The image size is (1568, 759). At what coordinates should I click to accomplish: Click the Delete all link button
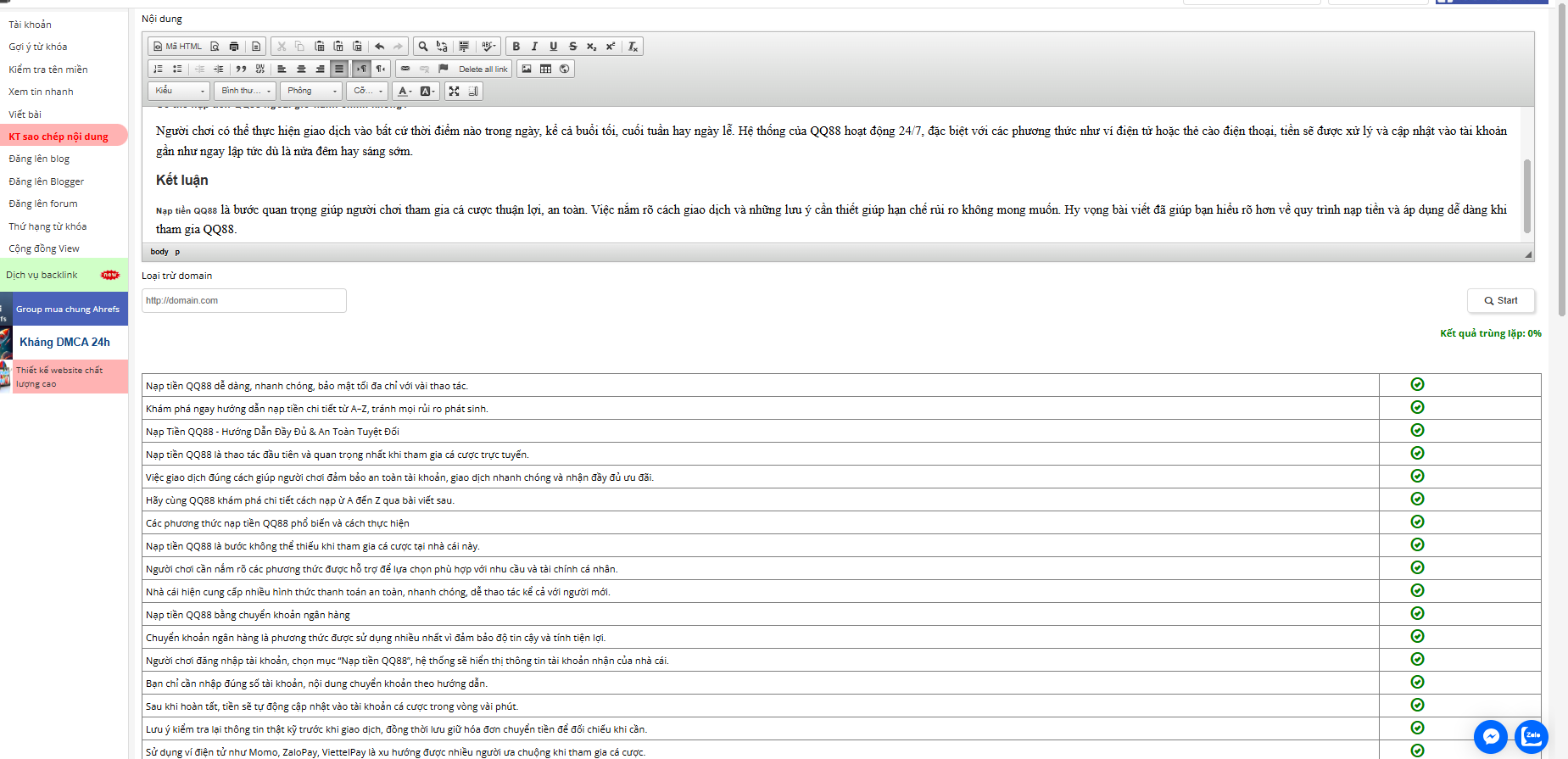coord(483,69)
